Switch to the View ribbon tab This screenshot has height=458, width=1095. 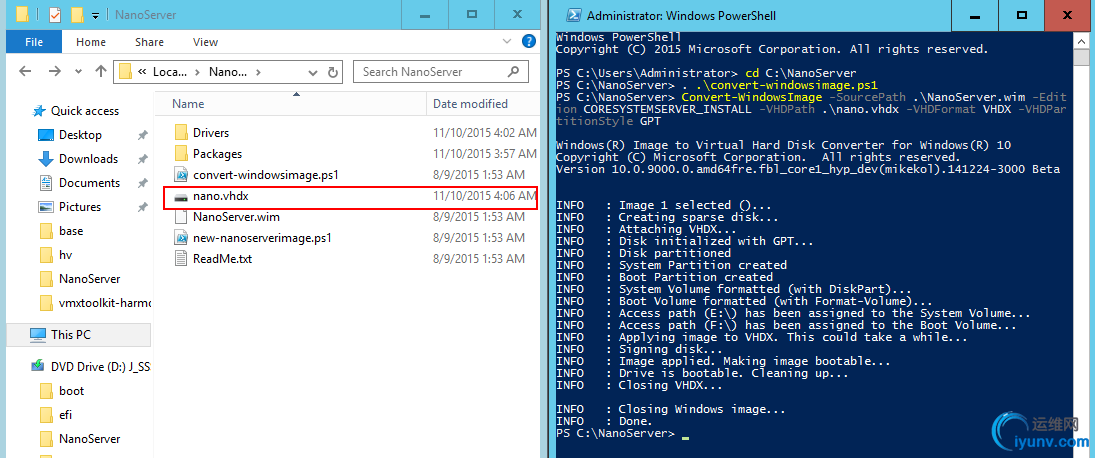click(205, 42)
